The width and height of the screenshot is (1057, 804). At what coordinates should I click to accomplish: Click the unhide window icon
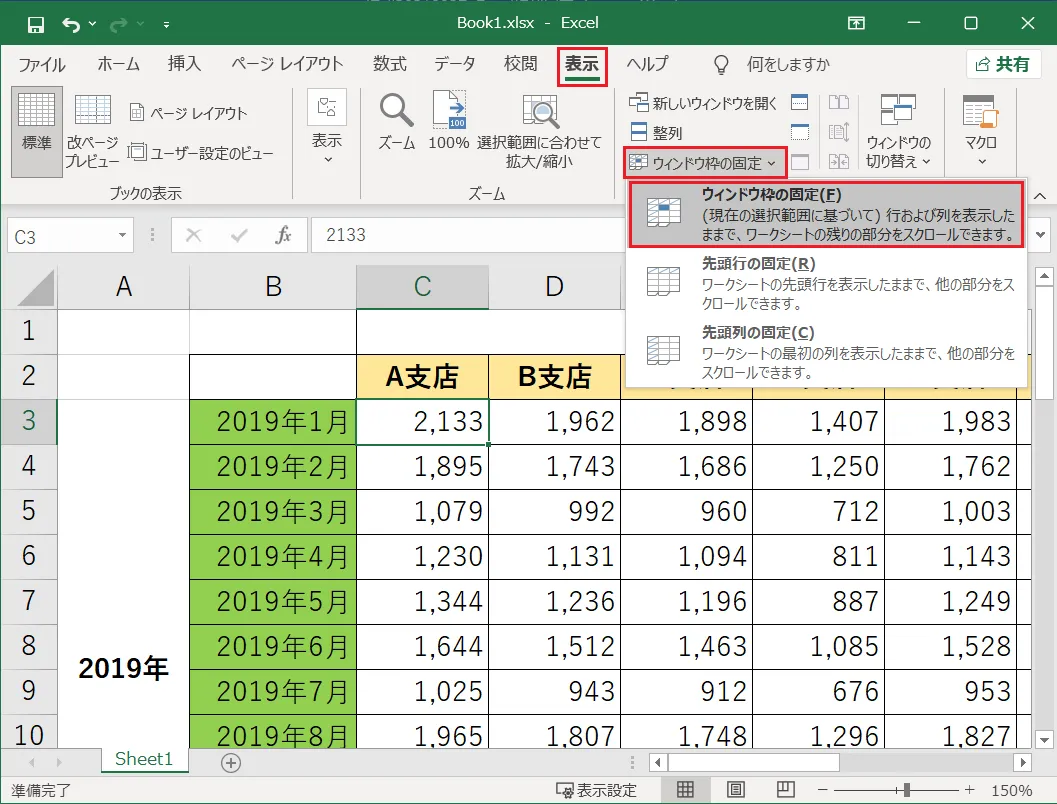pyautogui.click(x=799, y=162)
